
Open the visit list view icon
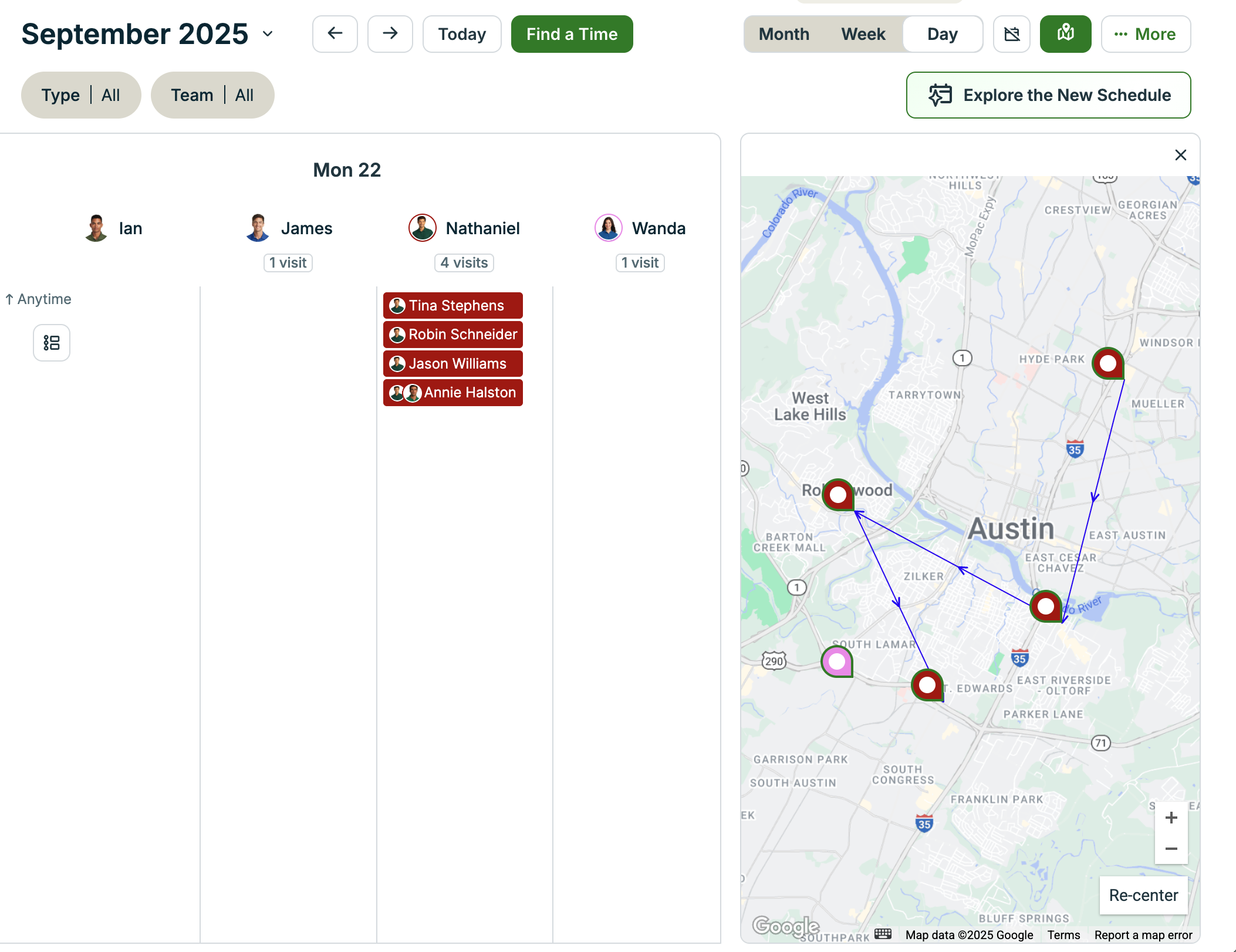click(x=52, y=343)
